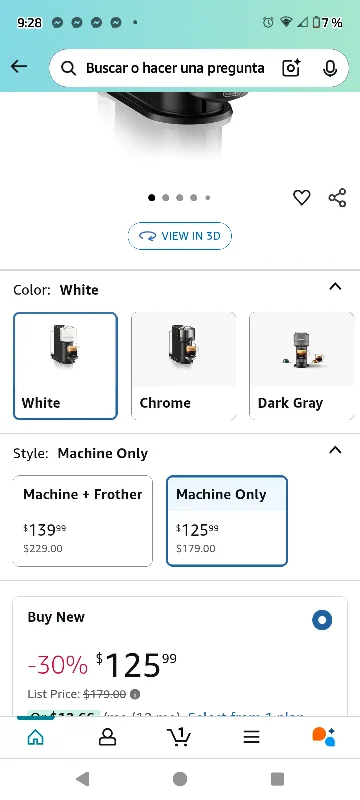Go to the Home tab

[x=35, y=737]
